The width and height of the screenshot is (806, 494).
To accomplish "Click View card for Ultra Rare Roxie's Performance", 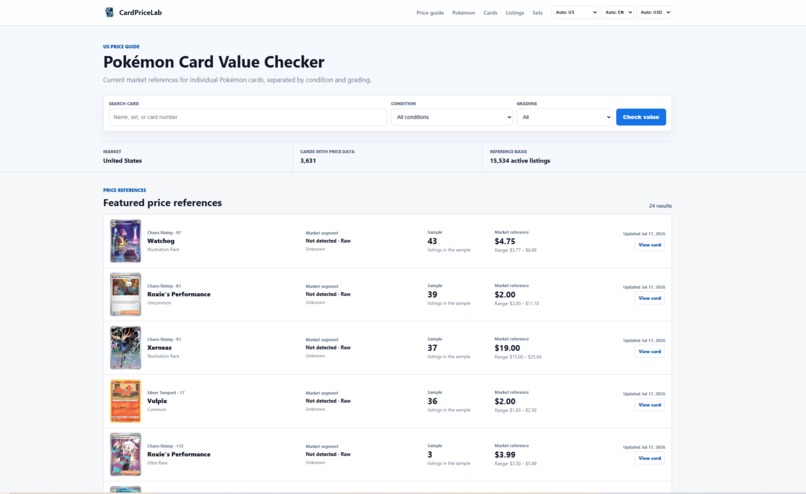I will click(x=649, y=458).
